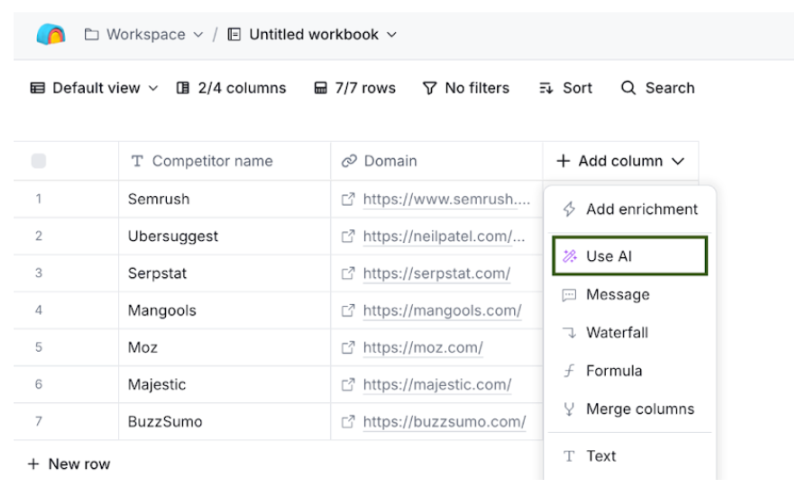Click the Competitor name column header
Screen dimensions: 794x480
pyautogui.click(x=224, y=161)
